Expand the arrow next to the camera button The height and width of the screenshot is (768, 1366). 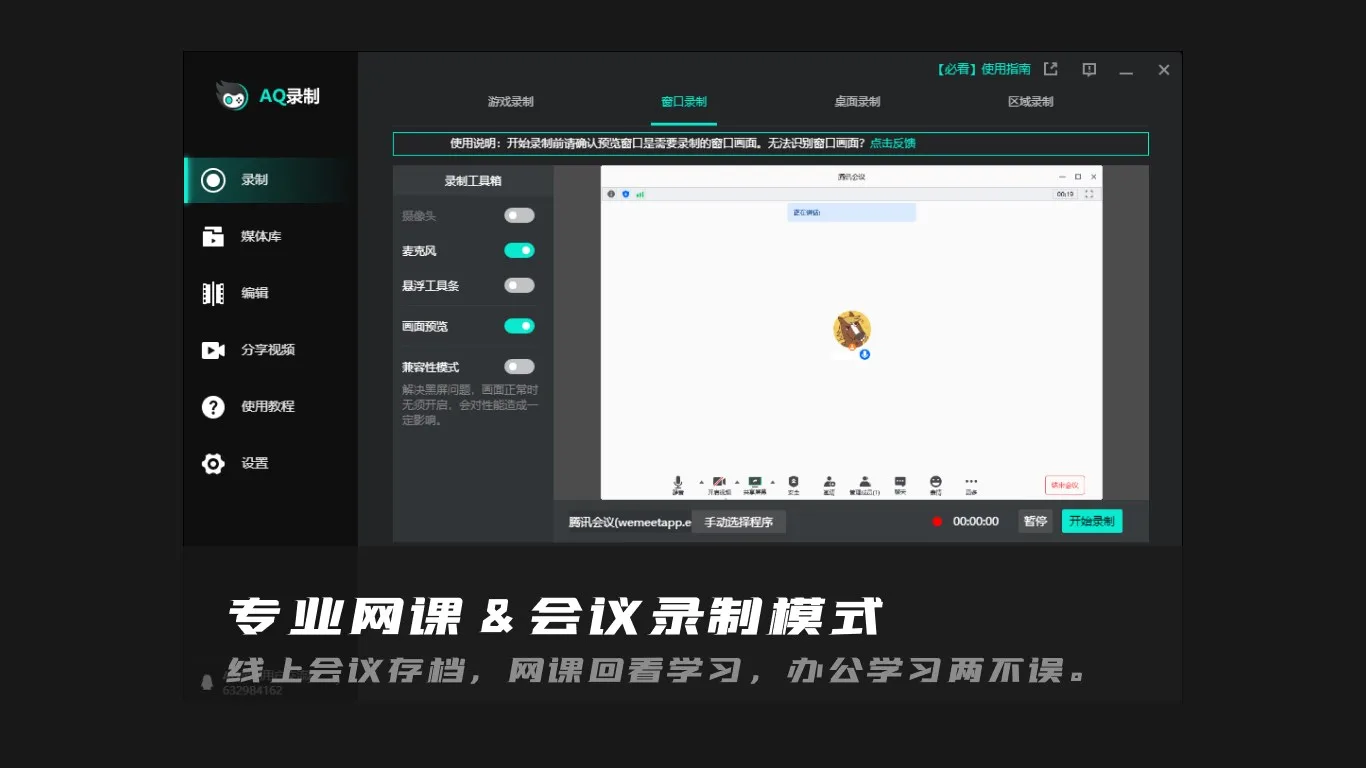[737, 481]
